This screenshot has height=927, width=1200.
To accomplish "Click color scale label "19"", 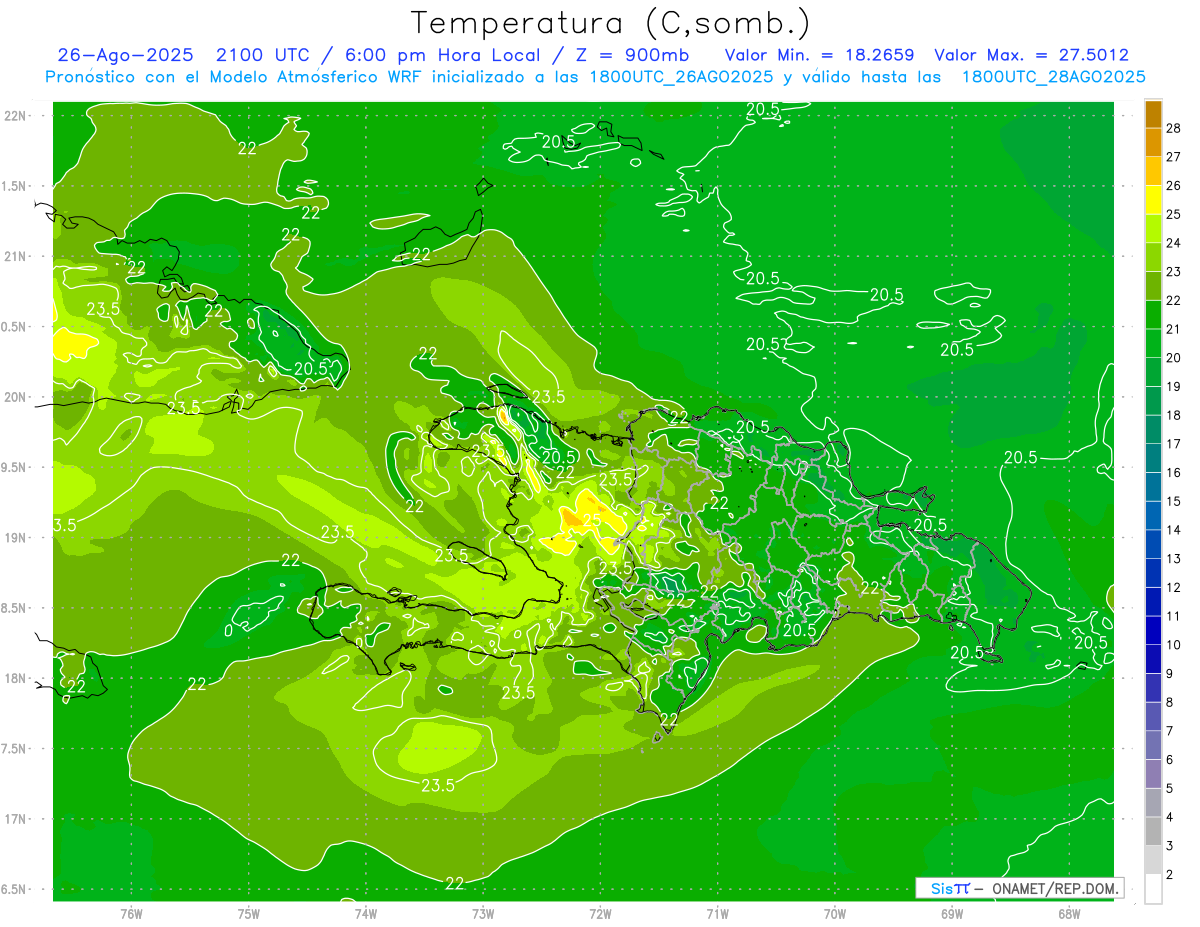I will tap(1174, 386).
